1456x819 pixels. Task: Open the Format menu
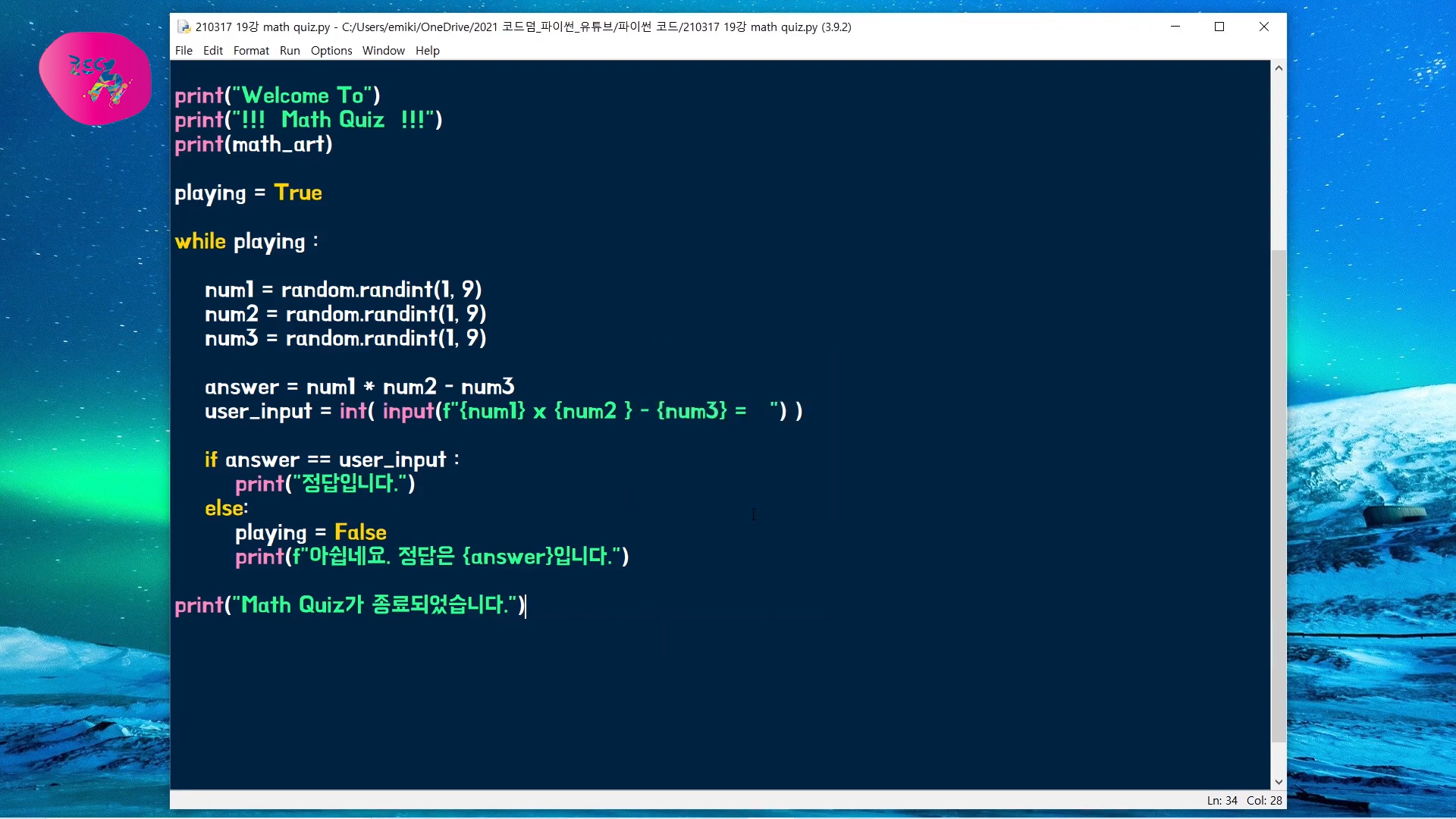click(x=251, y=50)
